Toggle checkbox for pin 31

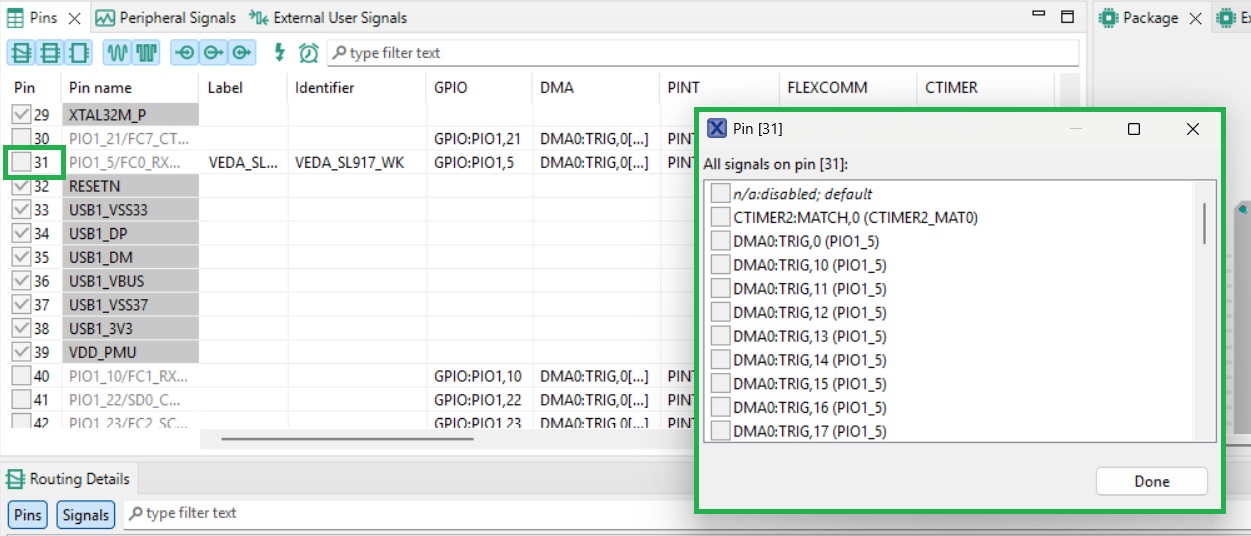point(21,162)
